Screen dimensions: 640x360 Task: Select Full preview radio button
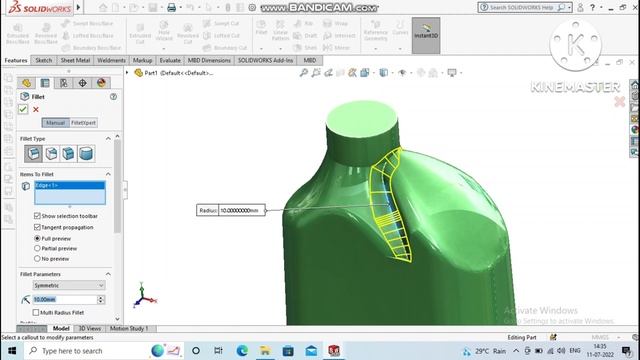[37, 238]
